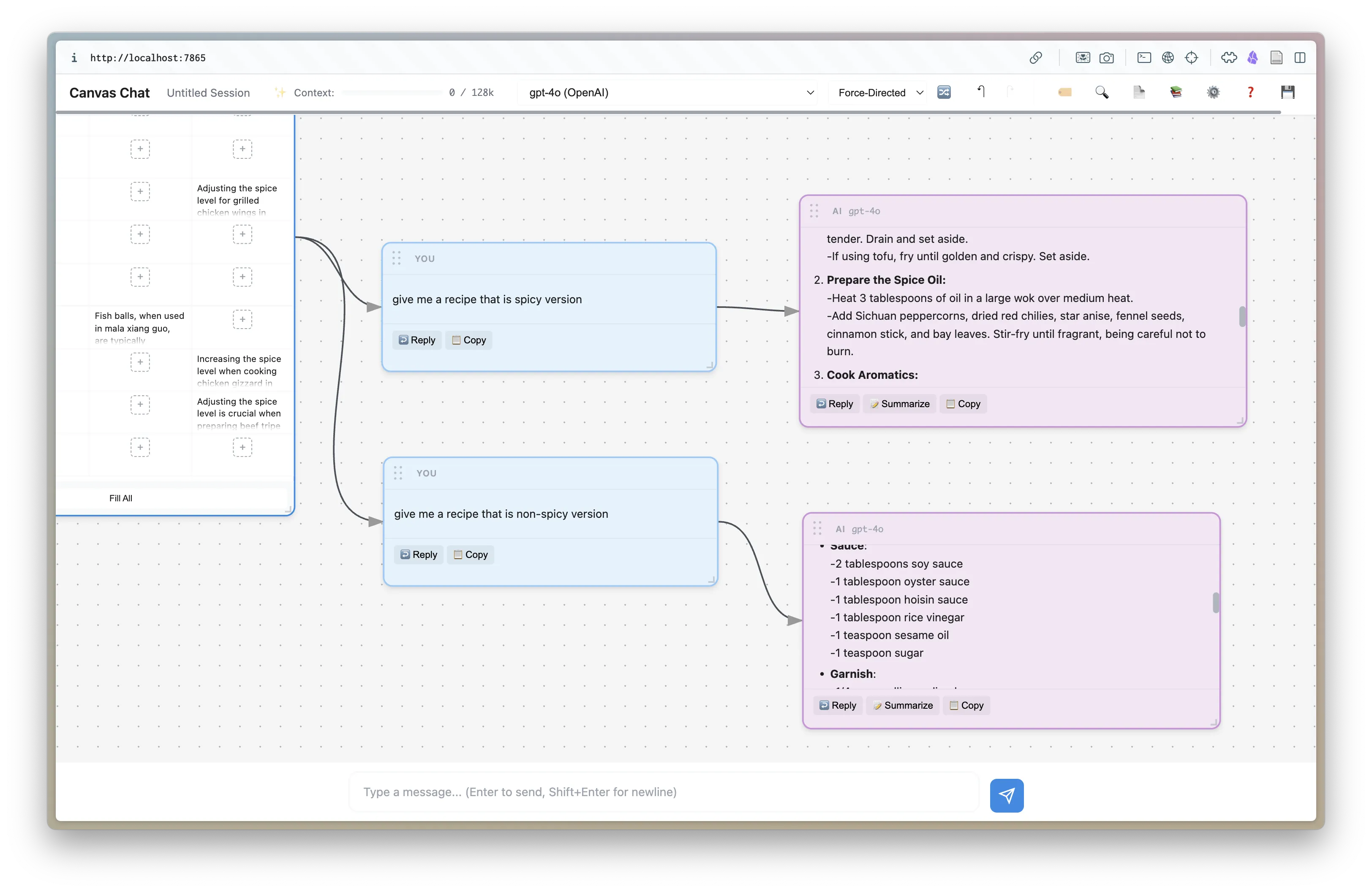Click the tag label icon
Image resolution: width=1372 pixels, height=892 pixels.
1064,92
